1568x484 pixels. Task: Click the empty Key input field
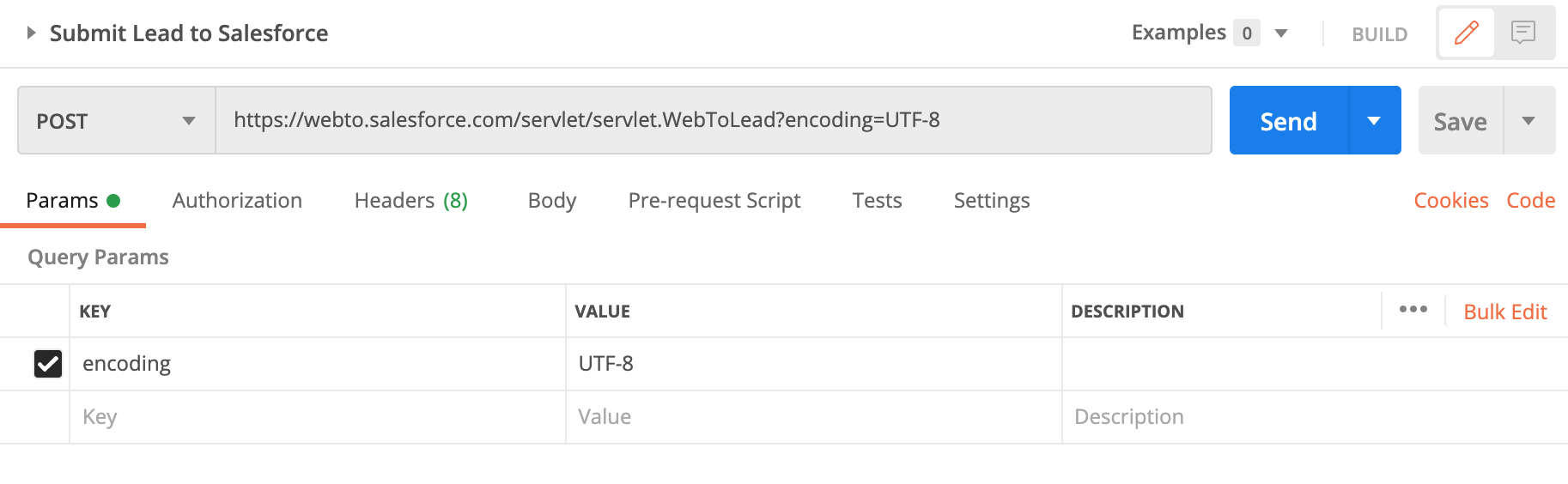pyautogui.click(x=318, y=417)
